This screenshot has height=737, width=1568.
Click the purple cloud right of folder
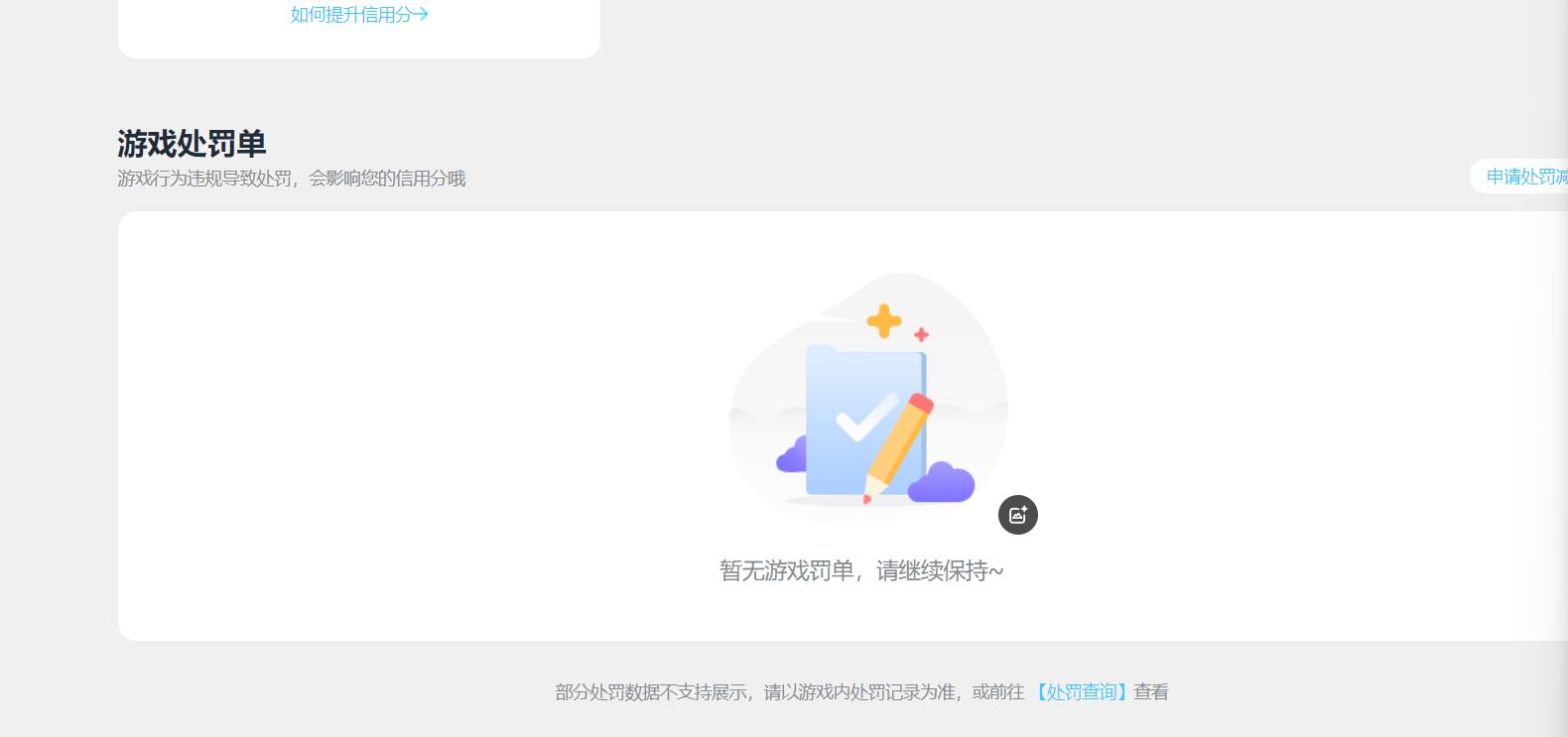942,484
